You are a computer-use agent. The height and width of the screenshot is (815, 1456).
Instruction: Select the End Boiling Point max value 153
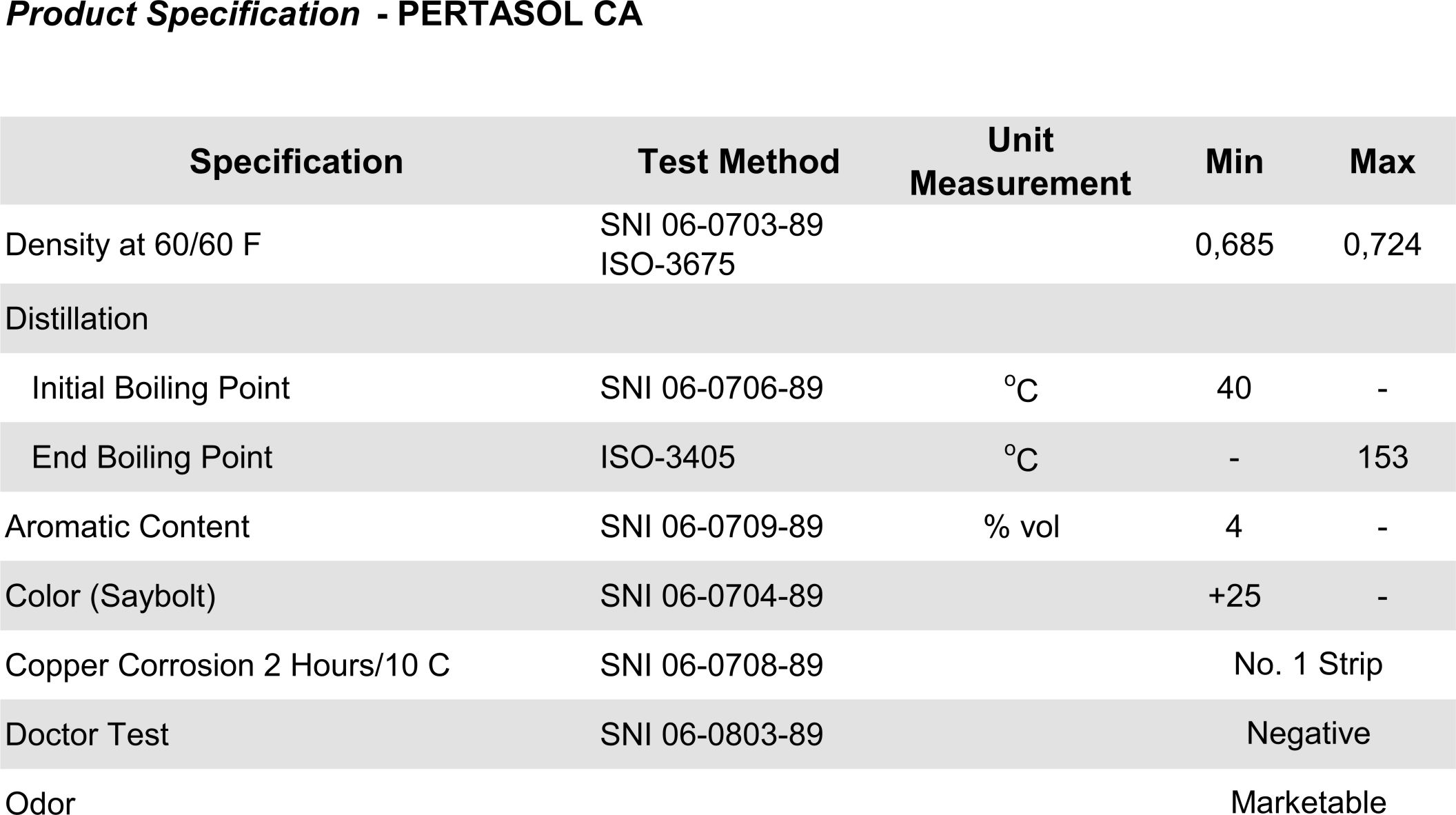coord(1382,457)
